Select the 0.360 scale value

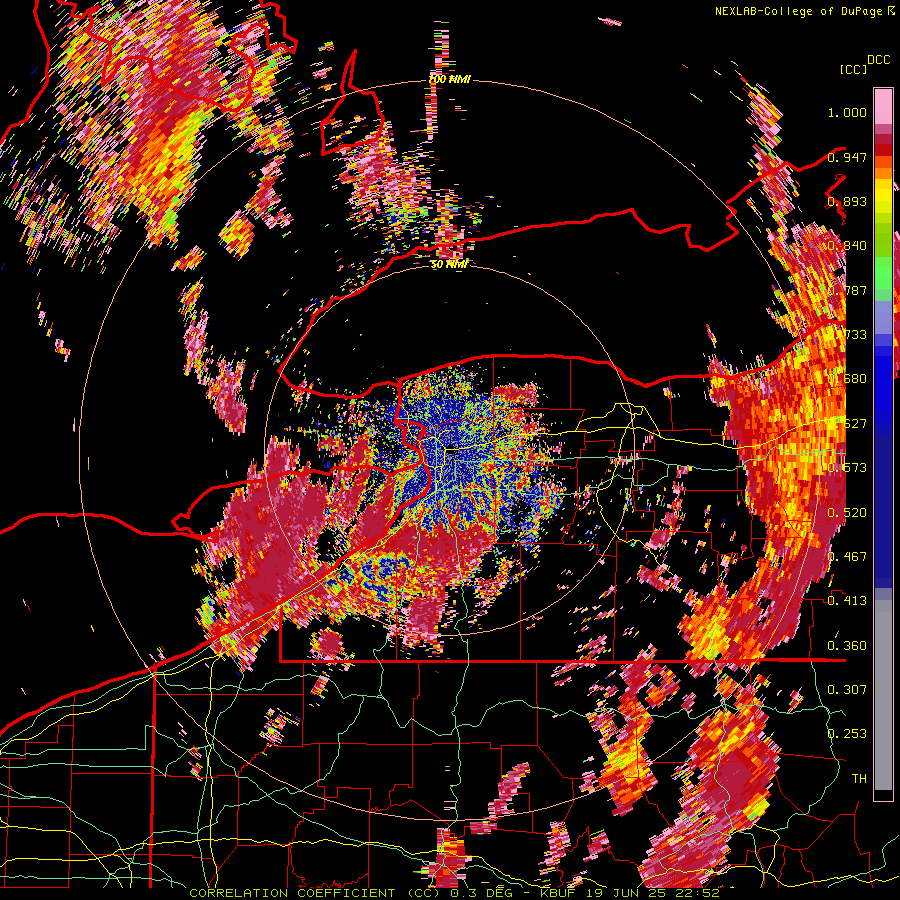pos(847,645)
